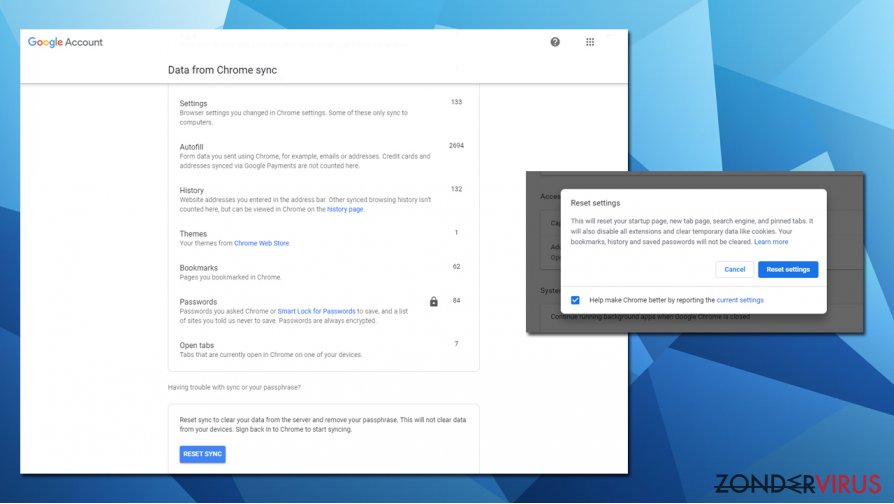Open the current settings link

739,300
